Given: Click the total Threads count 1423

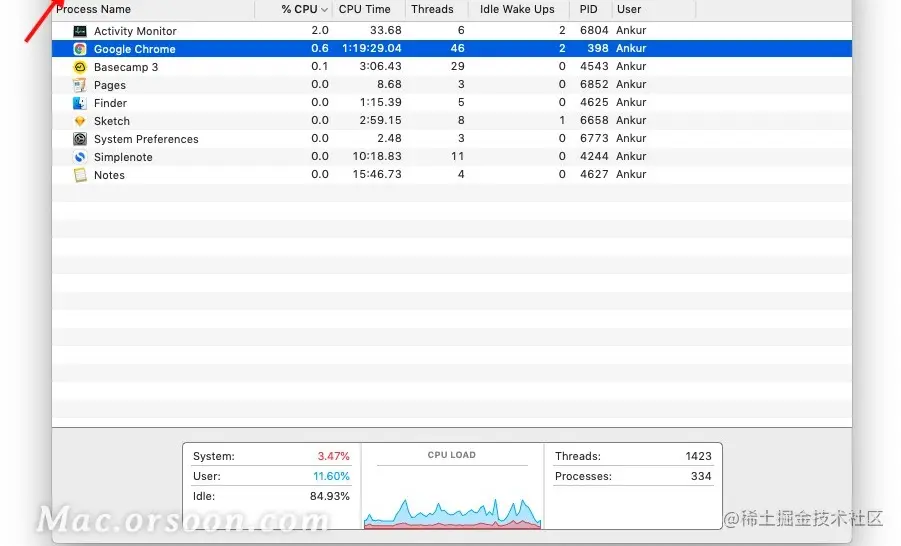Looking at the screenshot, I should click(x=698, y=456).
